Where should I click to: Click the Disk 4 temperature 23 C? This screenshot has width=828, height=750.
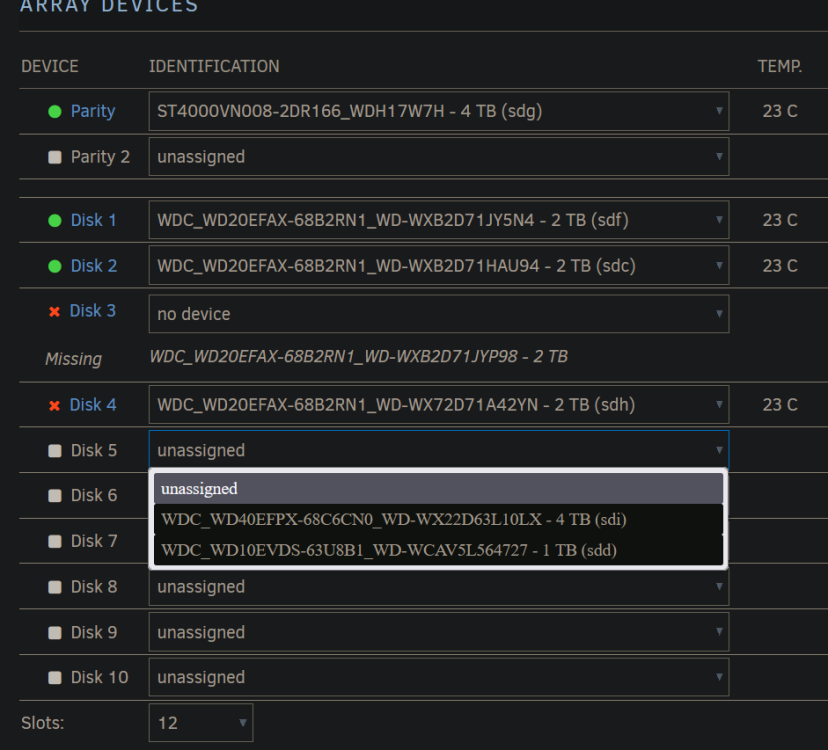click(780, 405)
